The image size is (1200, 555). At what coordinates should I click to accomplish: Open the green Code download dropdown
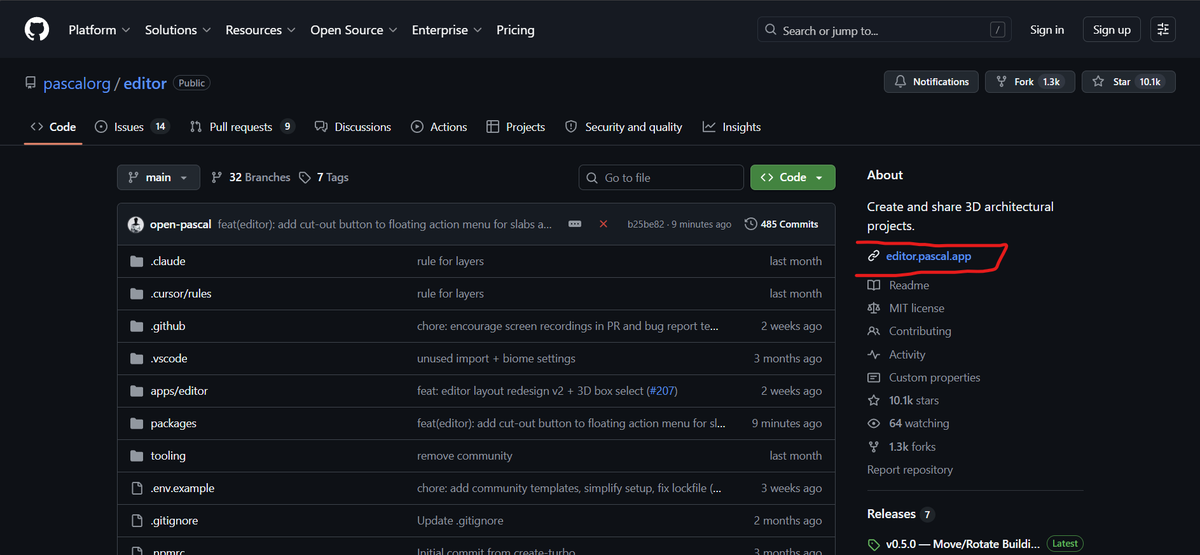tap(793, 177)
